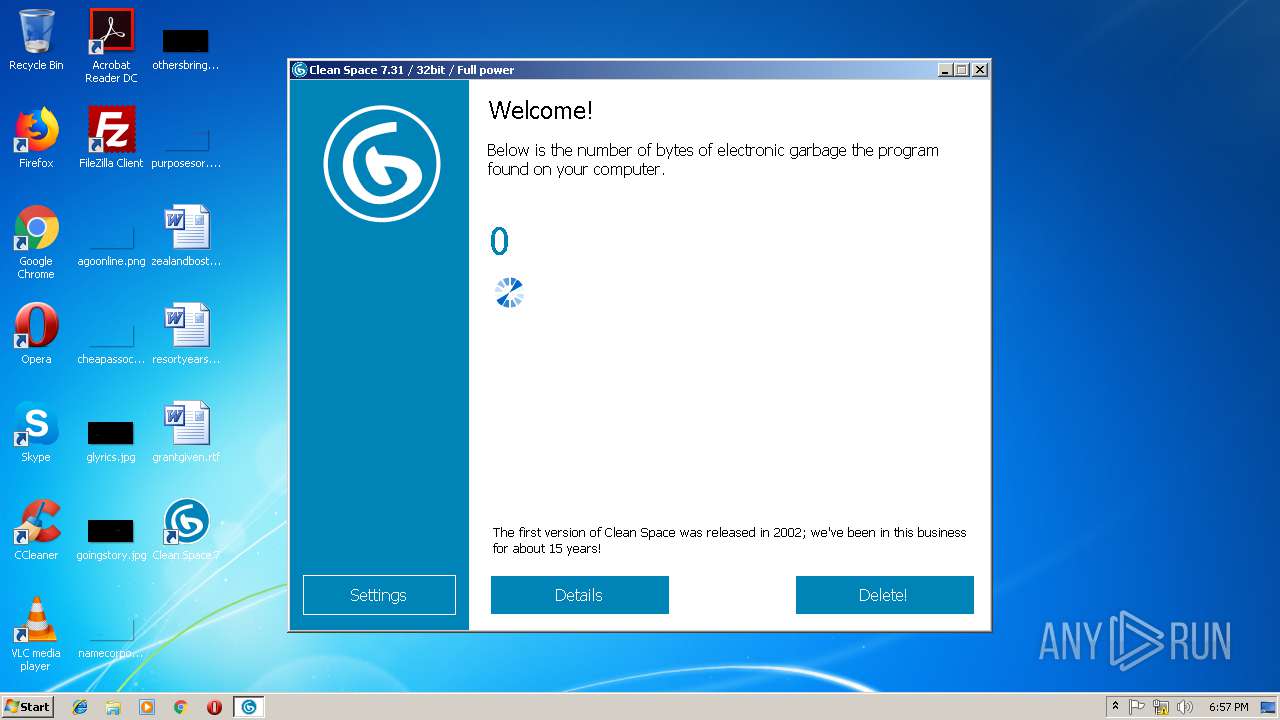The height and width of the screenshot is (720, 1280).
Task: Maximize the Clean Space window
Action: [x=962, y=70]
